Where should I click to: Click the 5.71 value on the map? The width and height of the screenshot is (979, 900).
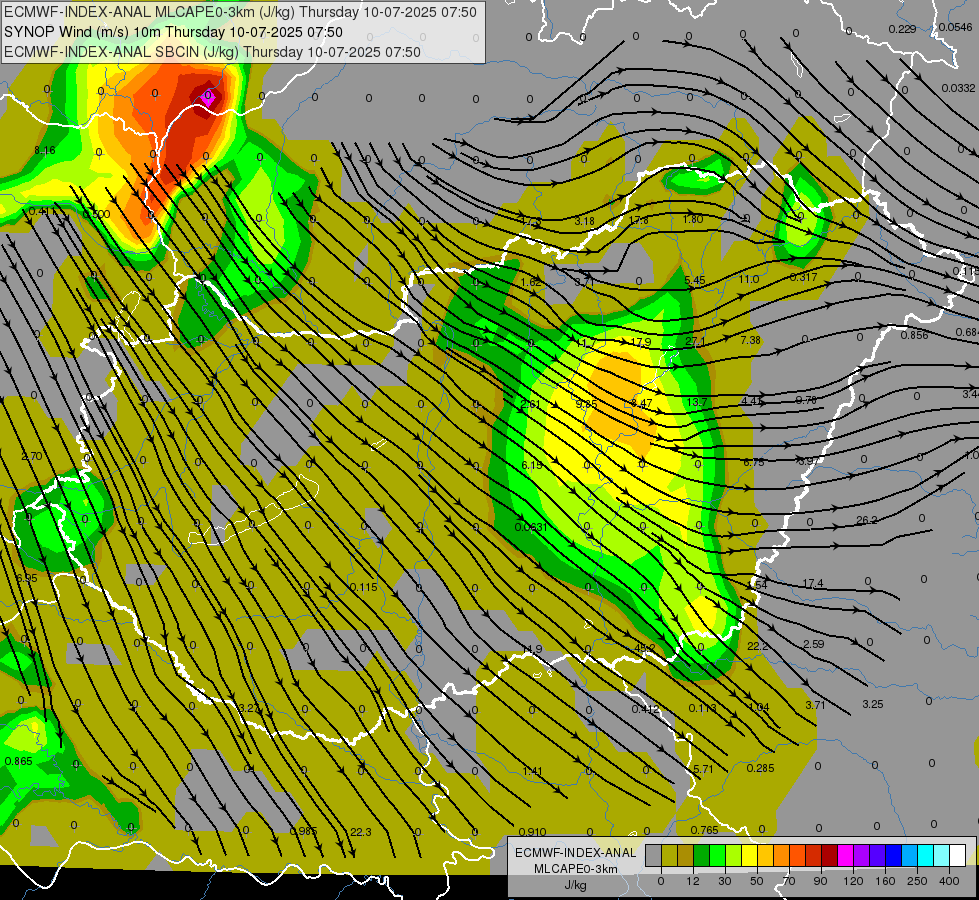click(703, 769)
